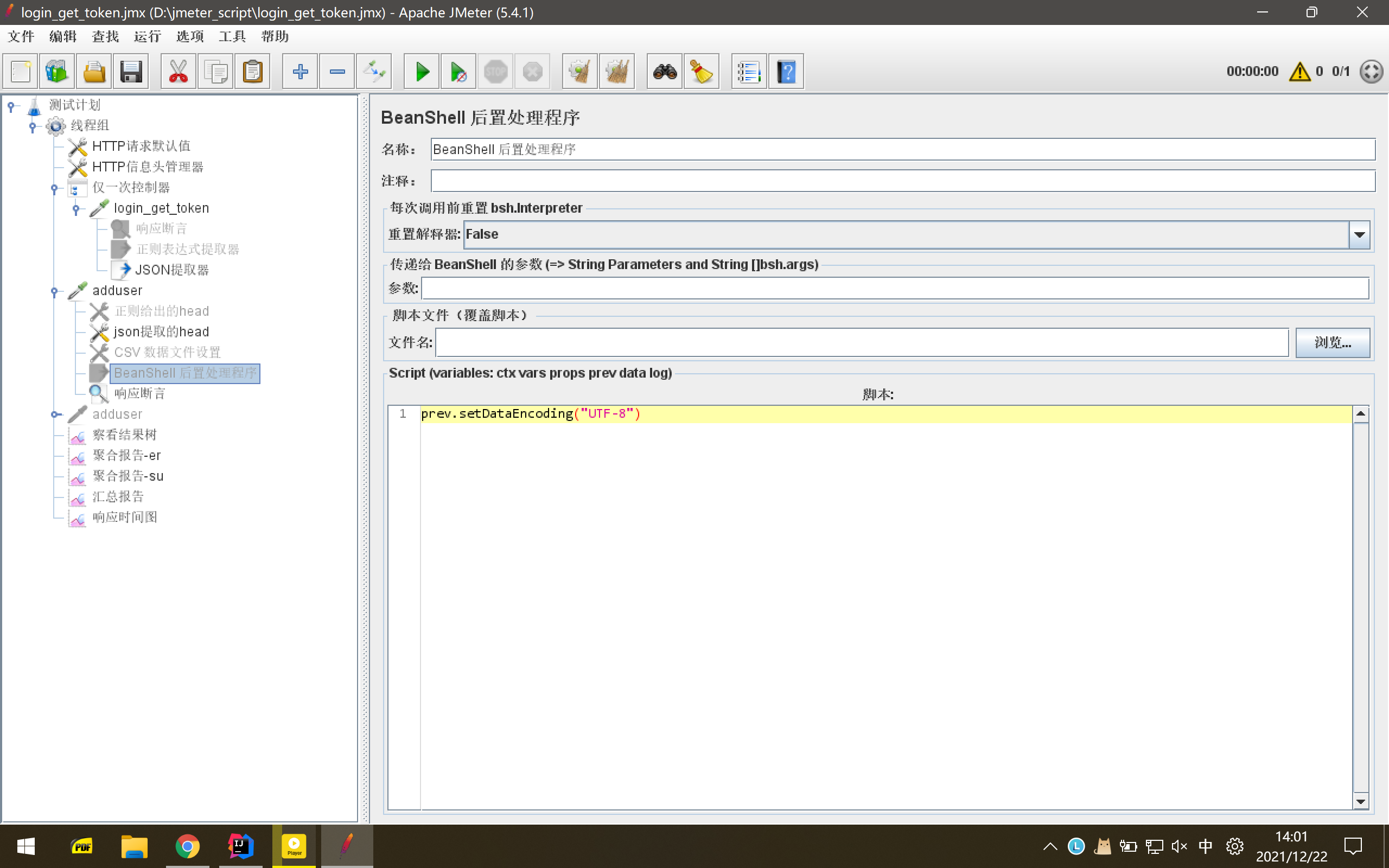Click the blue plus Expand All icon
The width and height of the screenshot is (1389, 868).
(300, 72)
